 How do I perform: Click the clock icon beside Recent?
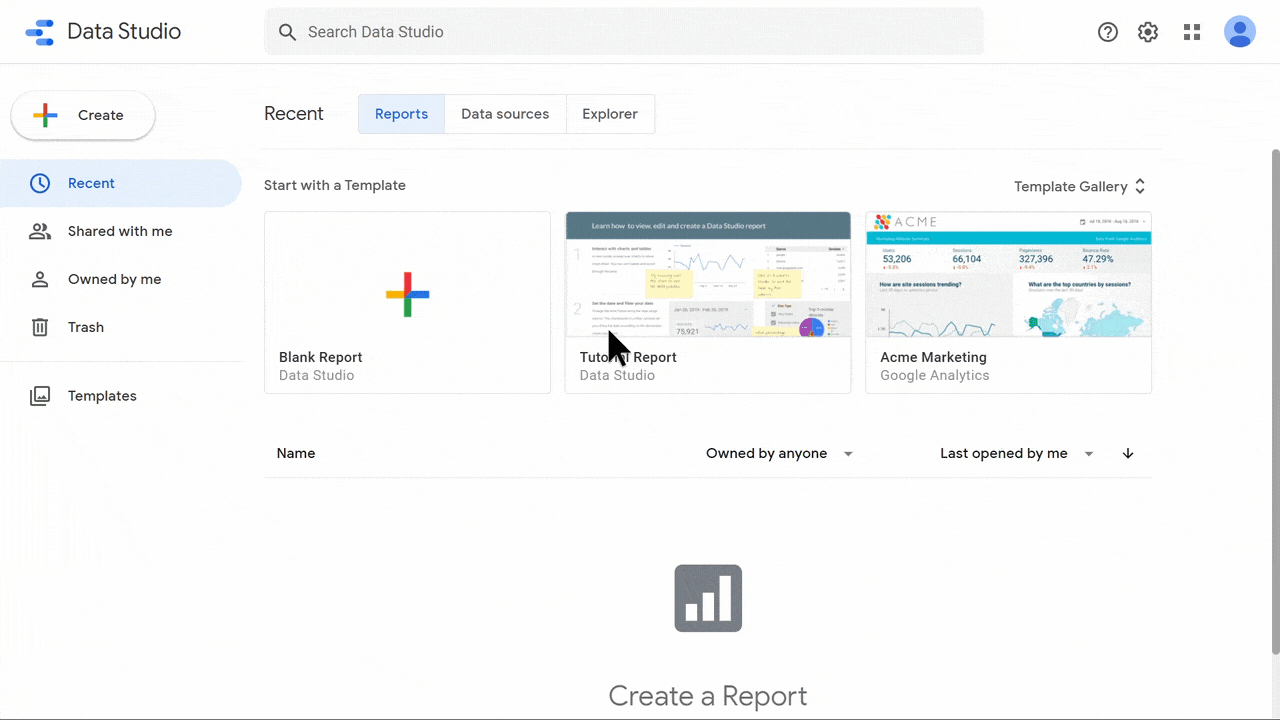(40, 183)
